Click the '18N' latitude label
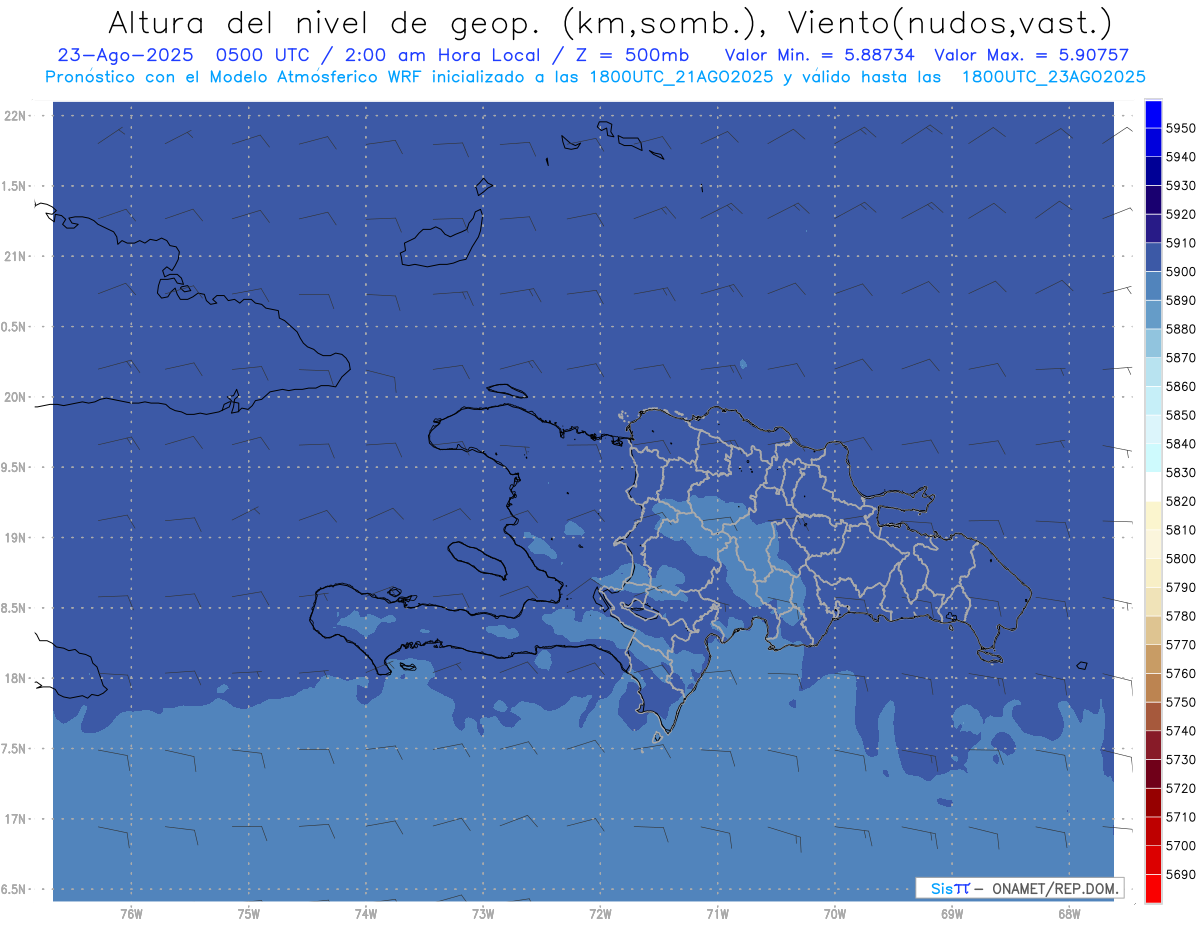 click(x=17, y=678)
